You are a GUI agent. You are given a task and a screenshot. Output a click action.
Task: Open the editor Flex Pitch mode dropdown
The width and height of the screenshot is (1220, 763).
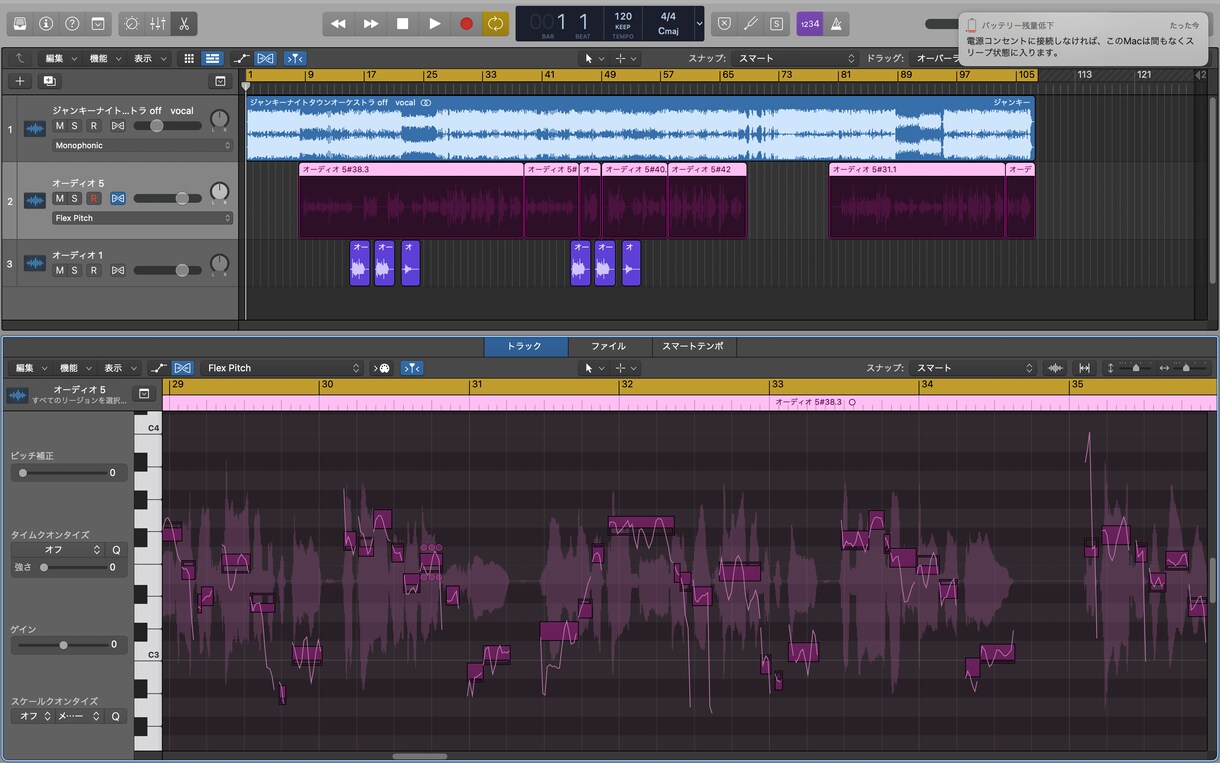[x=284, y=368]
